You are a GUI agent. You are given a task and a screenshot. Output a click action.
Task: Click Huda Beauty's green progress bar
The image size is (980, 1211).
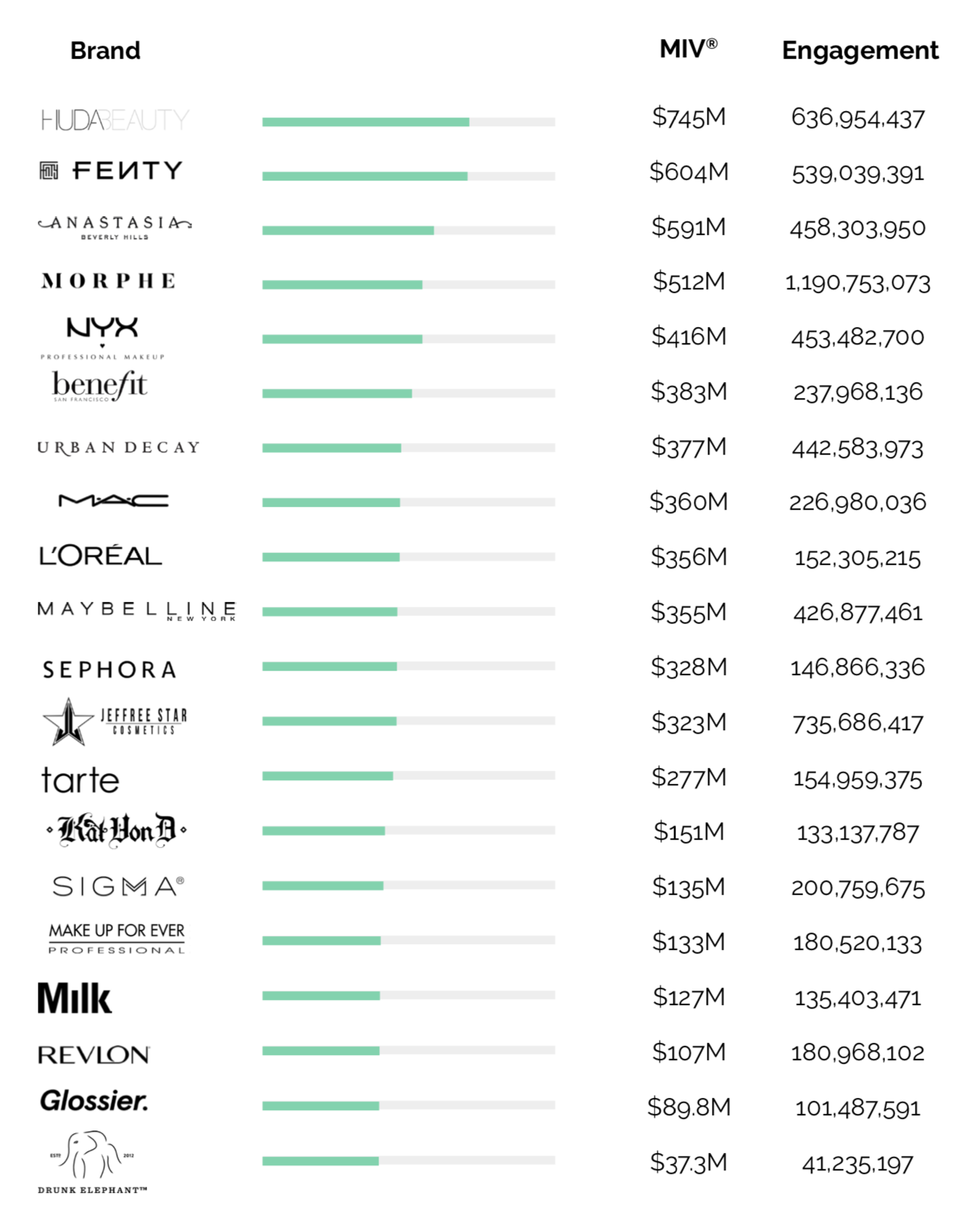(409, 122)
